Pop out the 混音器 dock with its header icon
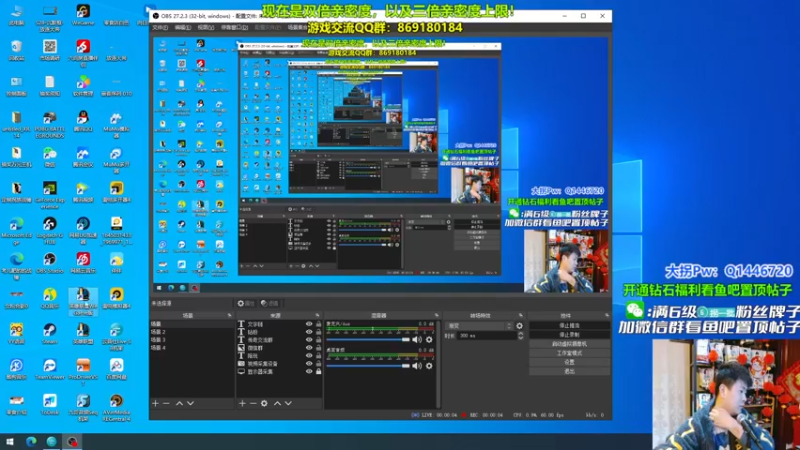This screenshot has width=800, height=450. pos(436,315)
